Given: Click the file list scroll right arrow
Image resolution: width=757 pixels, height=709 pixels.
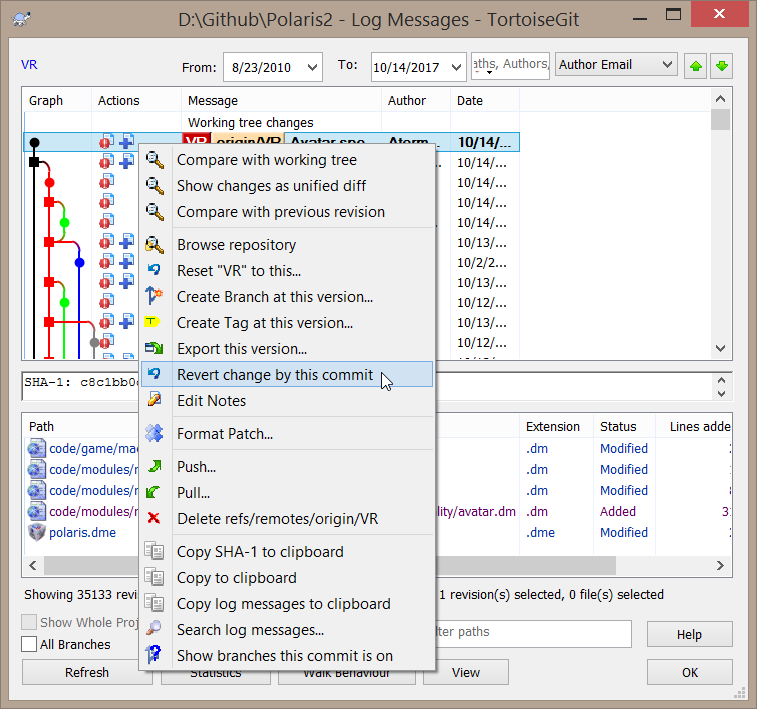Looking at the screenshot, I should (720, 566).
